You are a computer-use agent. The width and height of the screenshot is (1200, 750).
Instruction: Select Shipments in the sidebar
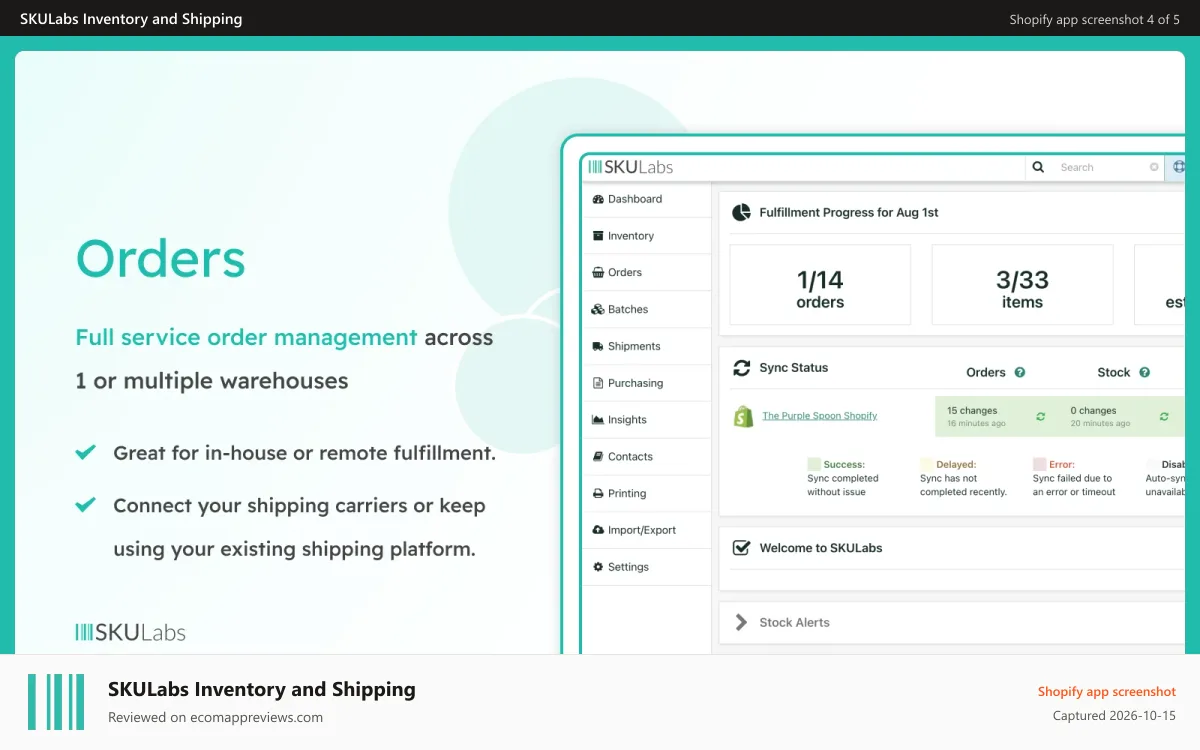click(x=647, y=346)
